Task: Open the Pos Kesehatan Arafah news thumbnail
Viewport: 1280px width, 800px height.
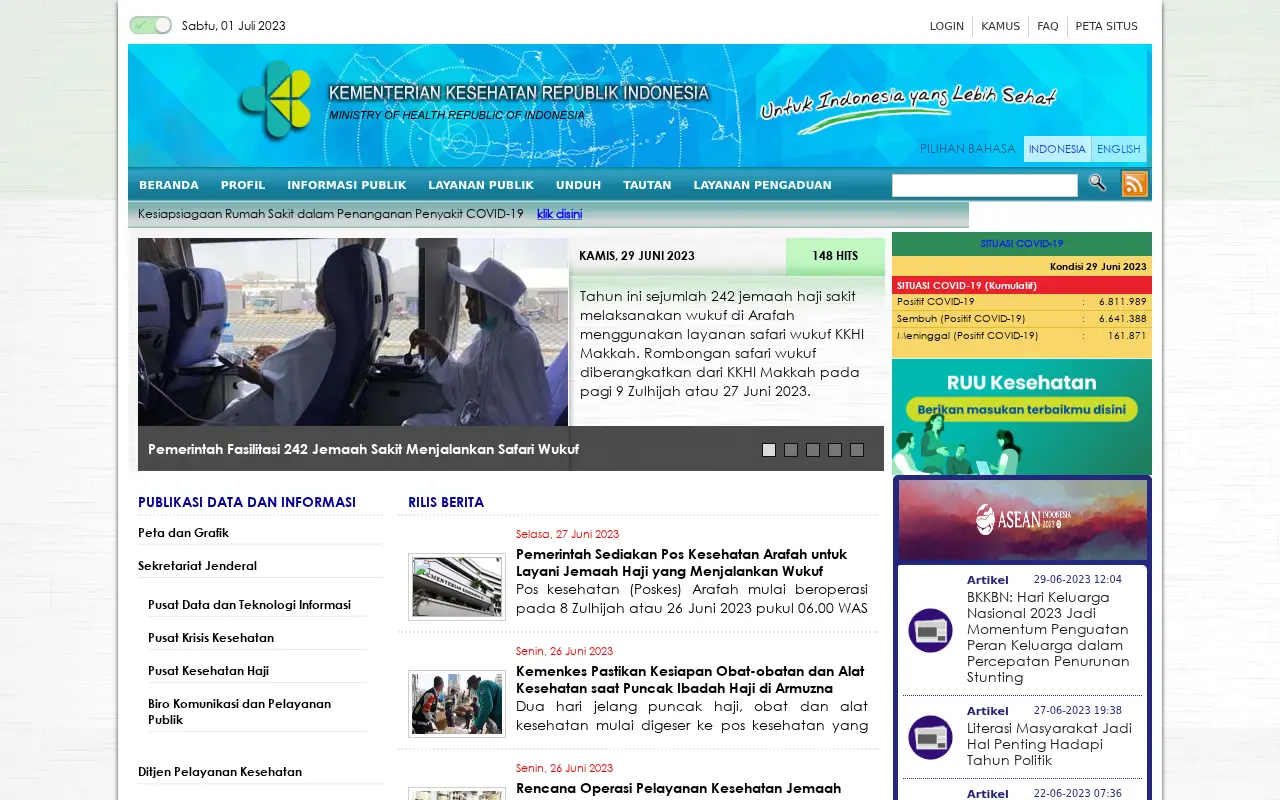Action: [457, 587]
